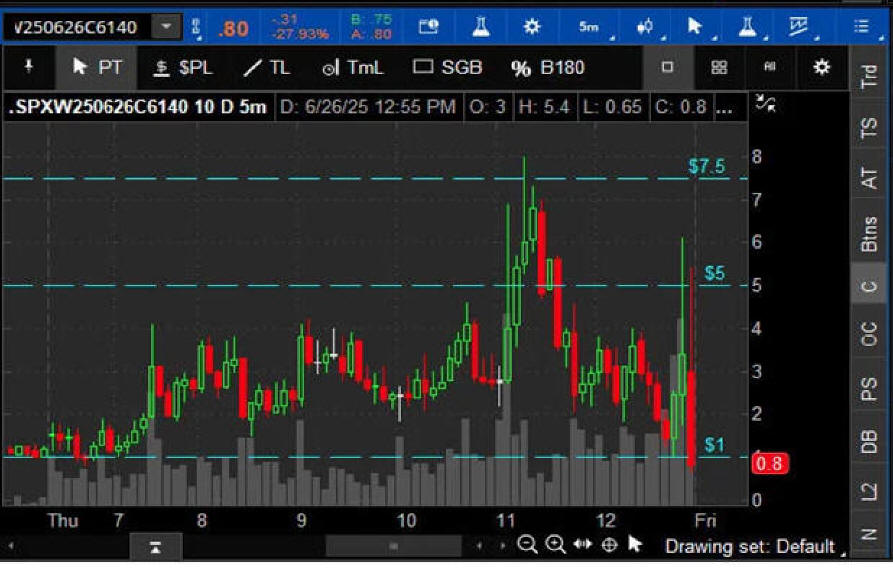The height and width of the screenshot is (568, 893).
Task: Select the % B180 tool
Action: pyautogui.click(x=548, y=68)
